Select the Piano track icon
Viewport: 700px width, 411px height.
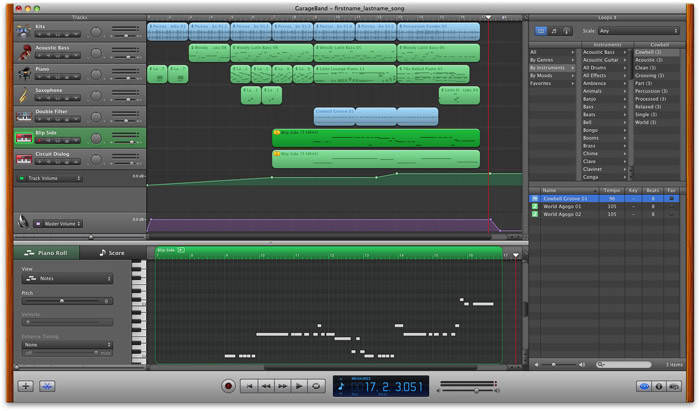(x=24, y=74)
